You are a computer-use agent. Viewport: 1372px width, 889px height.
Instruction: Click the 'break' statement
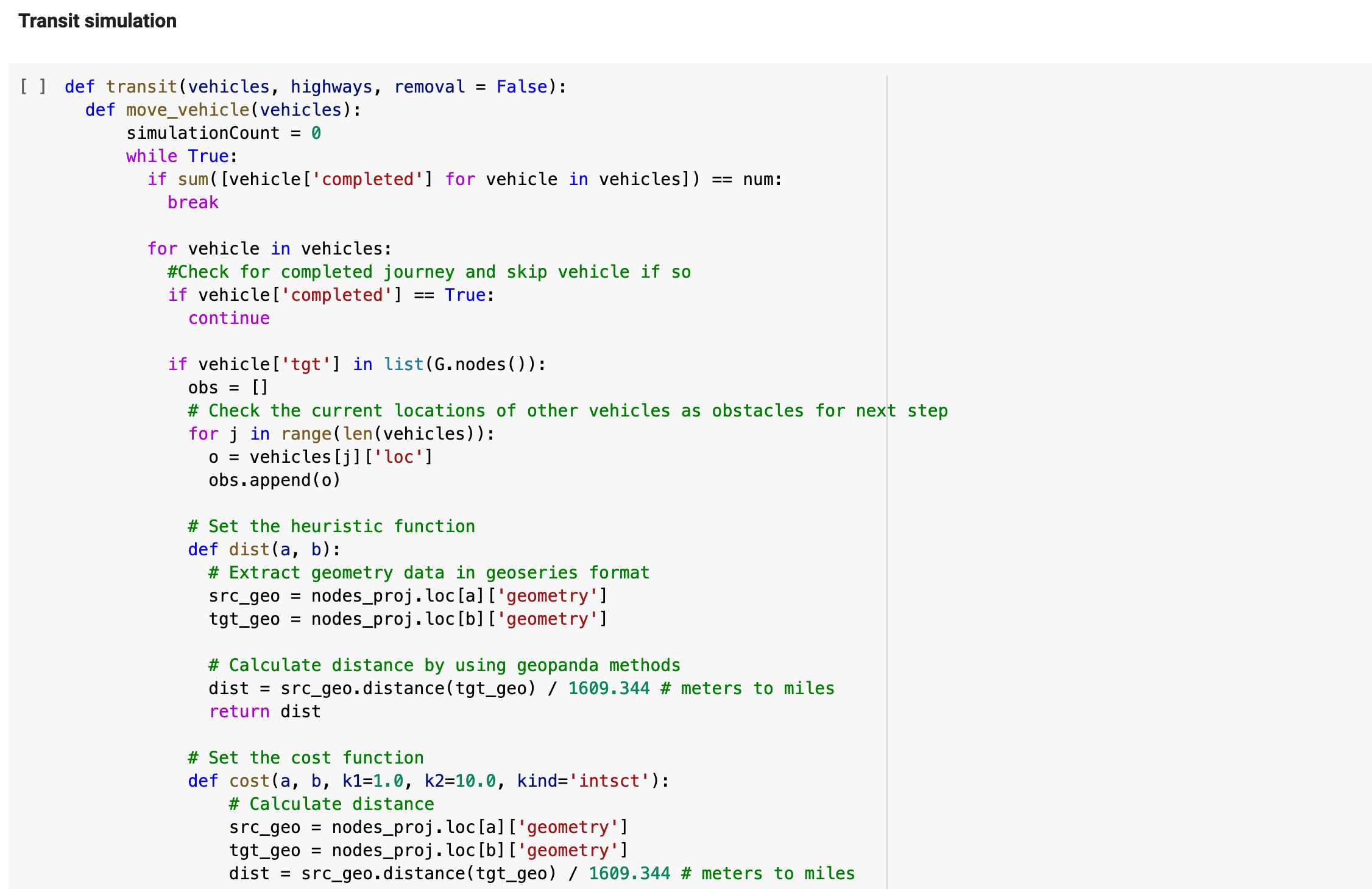coord(193,202)
